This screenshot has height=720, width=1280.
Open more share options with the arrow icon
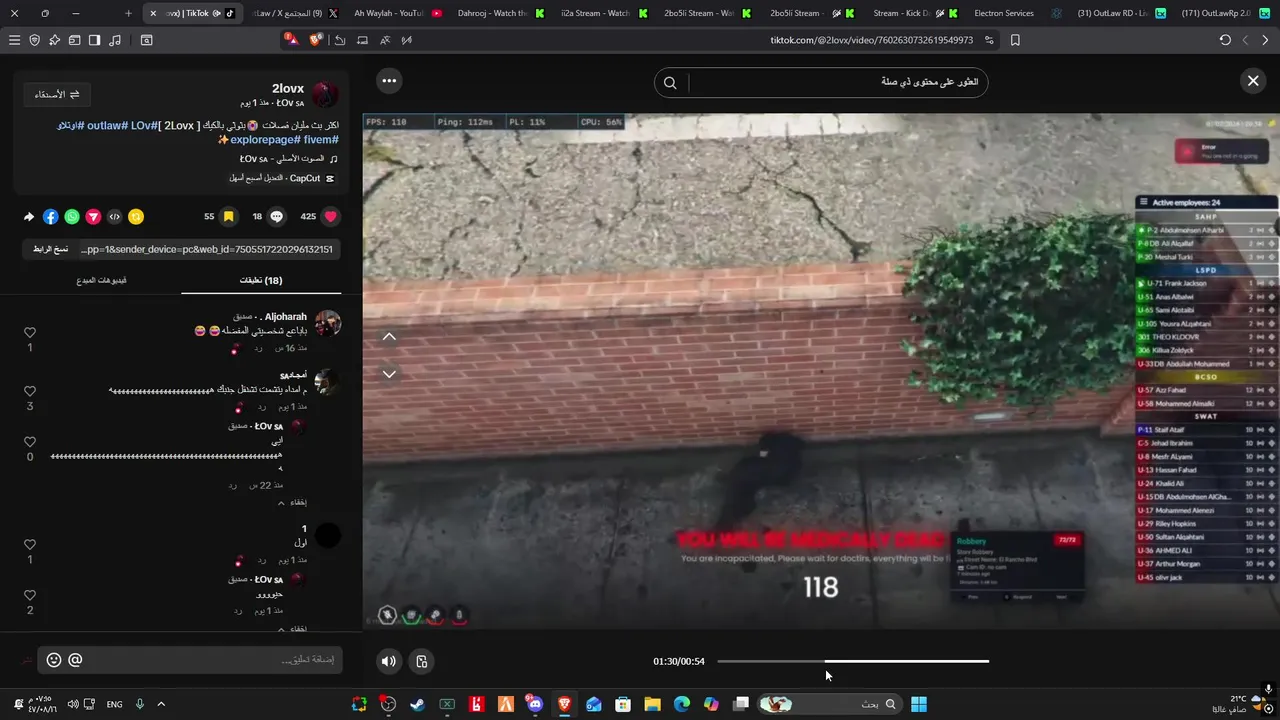tap(29, 217)
